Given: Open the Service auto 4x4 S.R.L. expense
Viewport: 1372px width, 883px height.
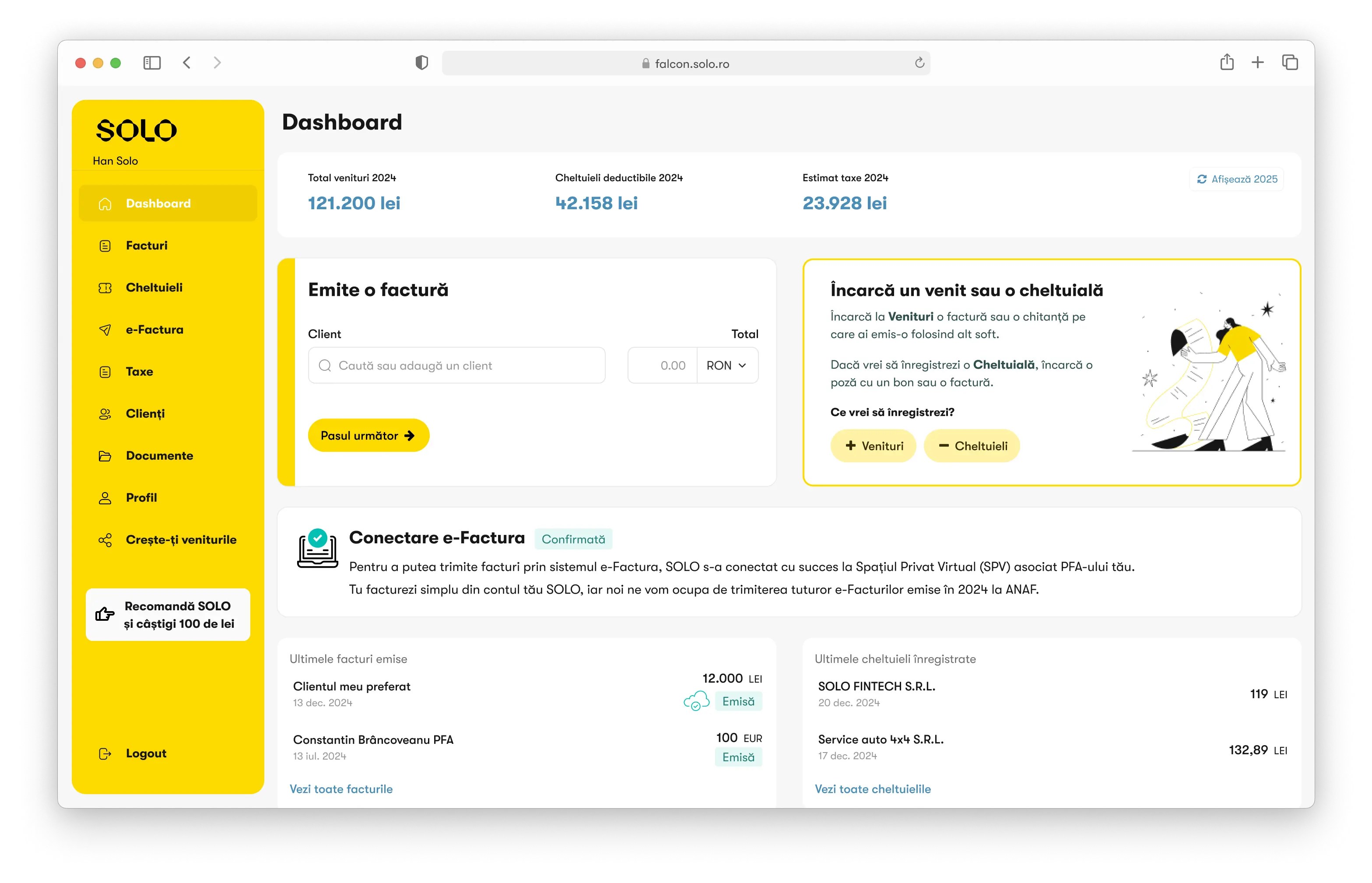Looking at the screenshot, I should (1052, 748).
